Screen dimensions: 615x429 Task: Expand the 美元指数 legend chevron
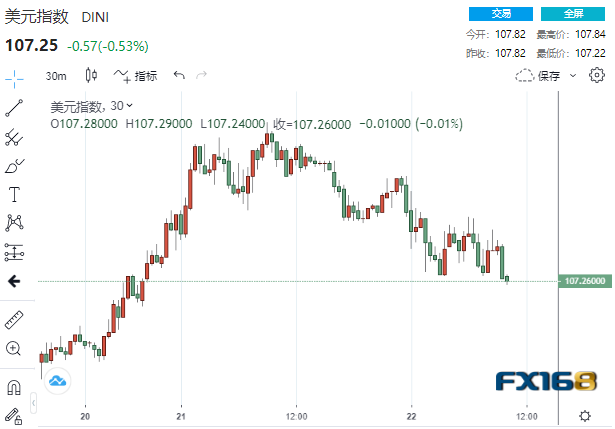[x=130, y=106]
